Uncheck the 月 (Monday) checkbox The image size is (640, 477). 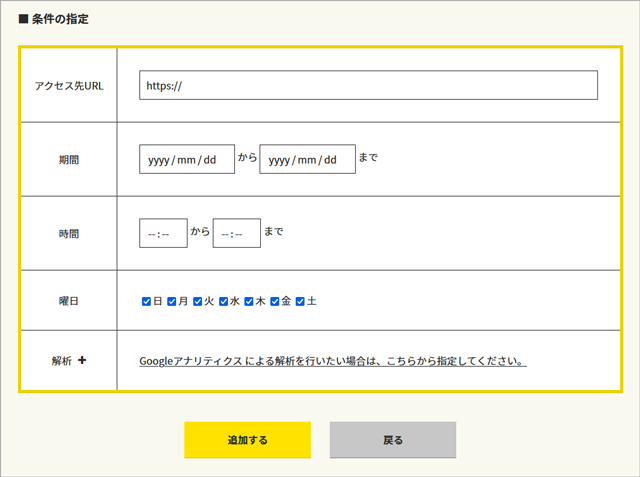[x=172, y=302]
